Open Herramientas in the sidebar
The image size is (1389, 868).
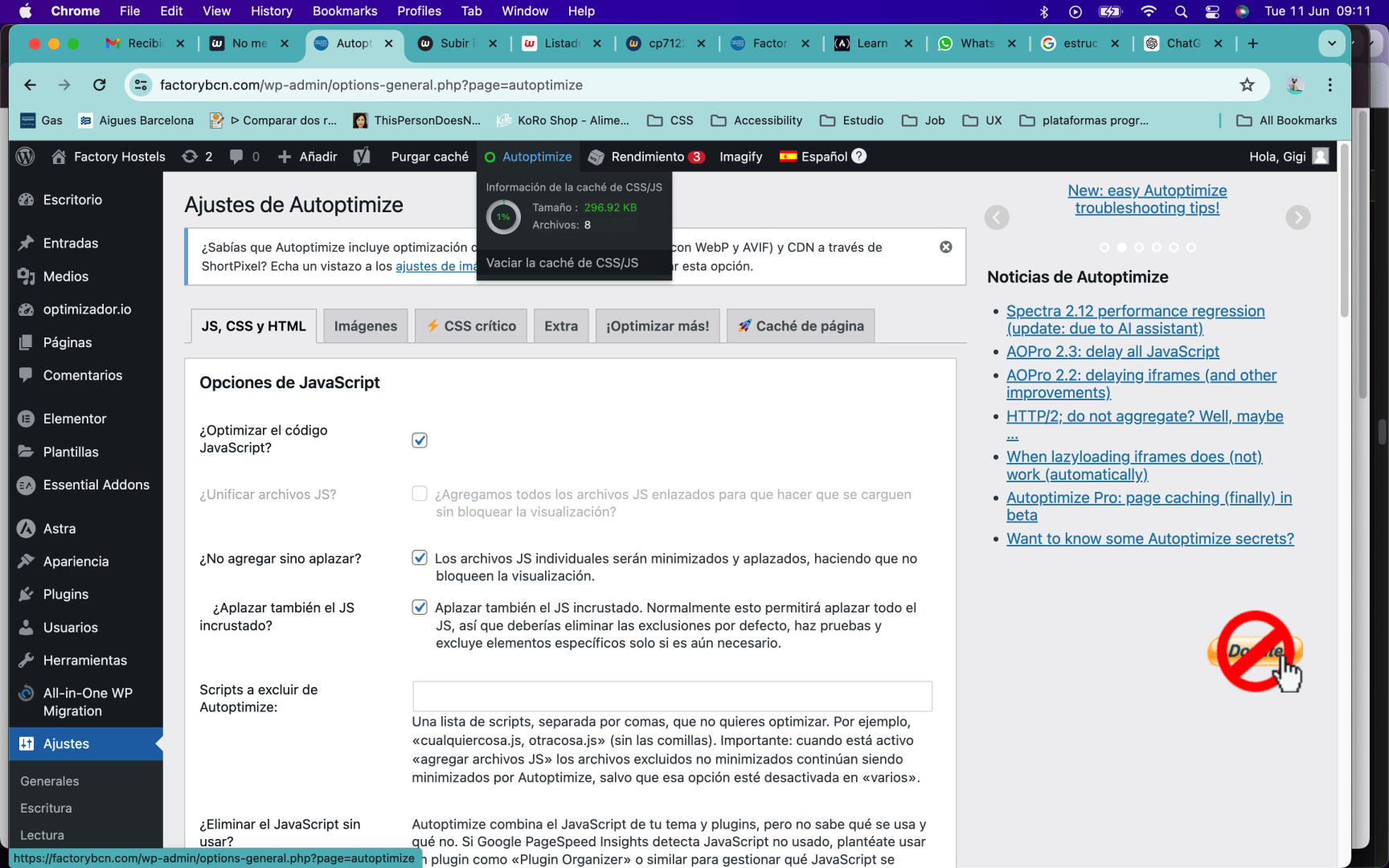[85, 661]
